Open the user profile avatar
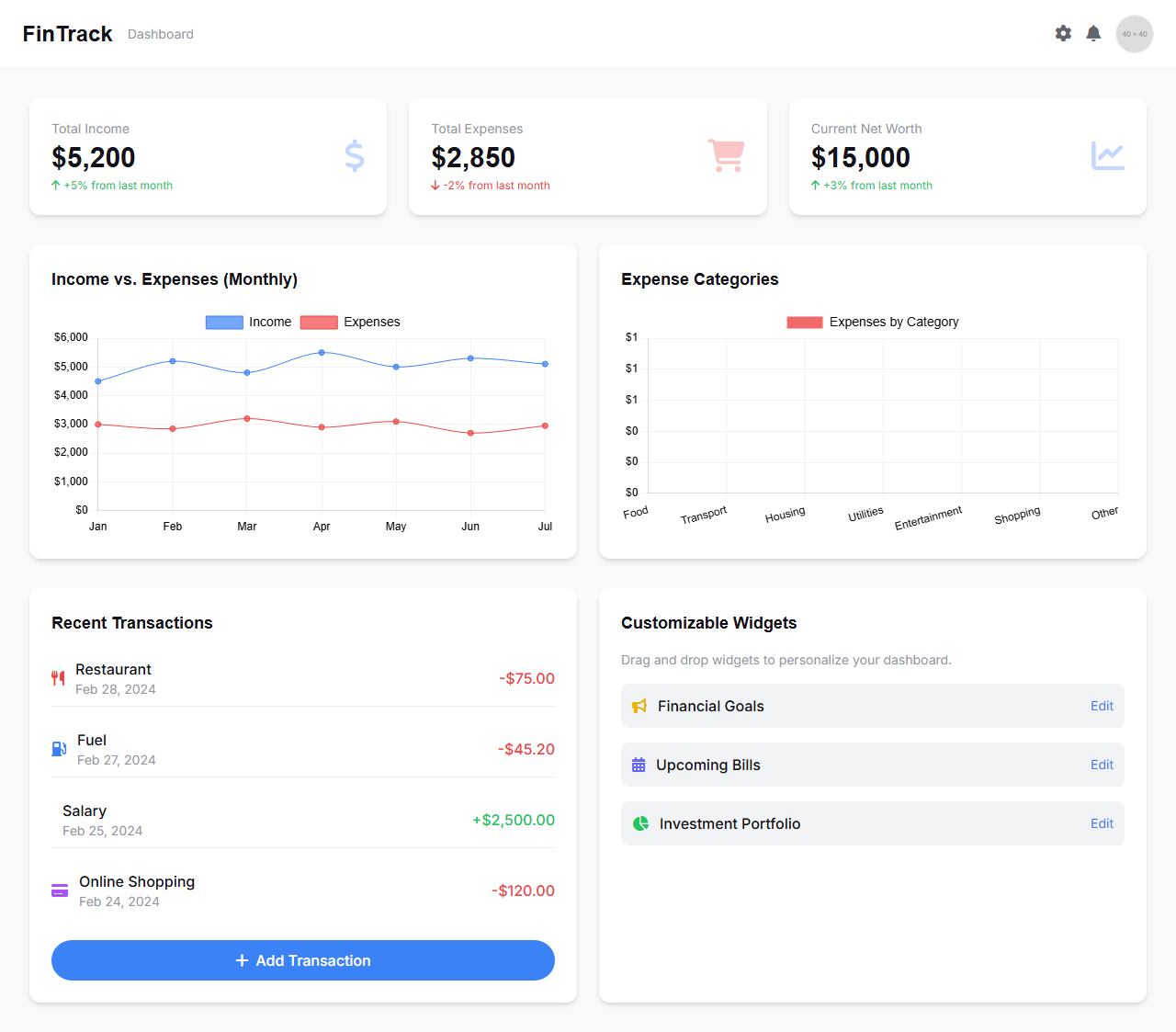This screenshot has width=1176, height=1032. pos(1135,34)
